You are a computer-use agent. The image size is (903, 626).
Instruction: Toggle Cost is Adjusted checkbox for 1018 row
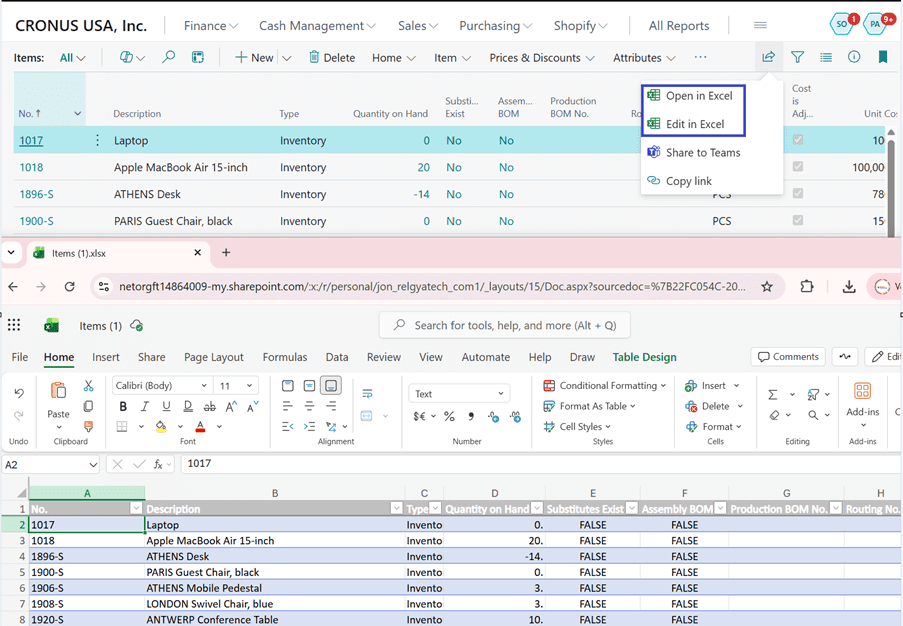pyautogui.click(x=797, y=167)
